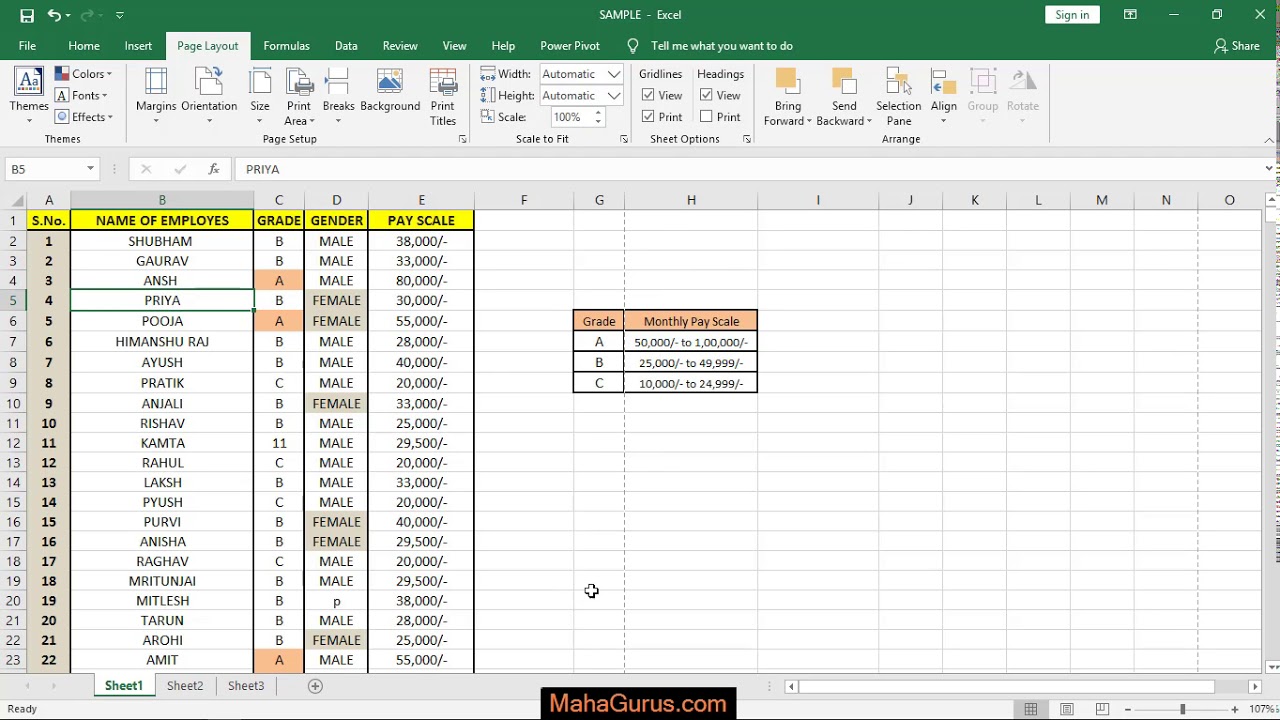Open the Themes gallery button
This screenshot has width=1280, height=720.
29,96
